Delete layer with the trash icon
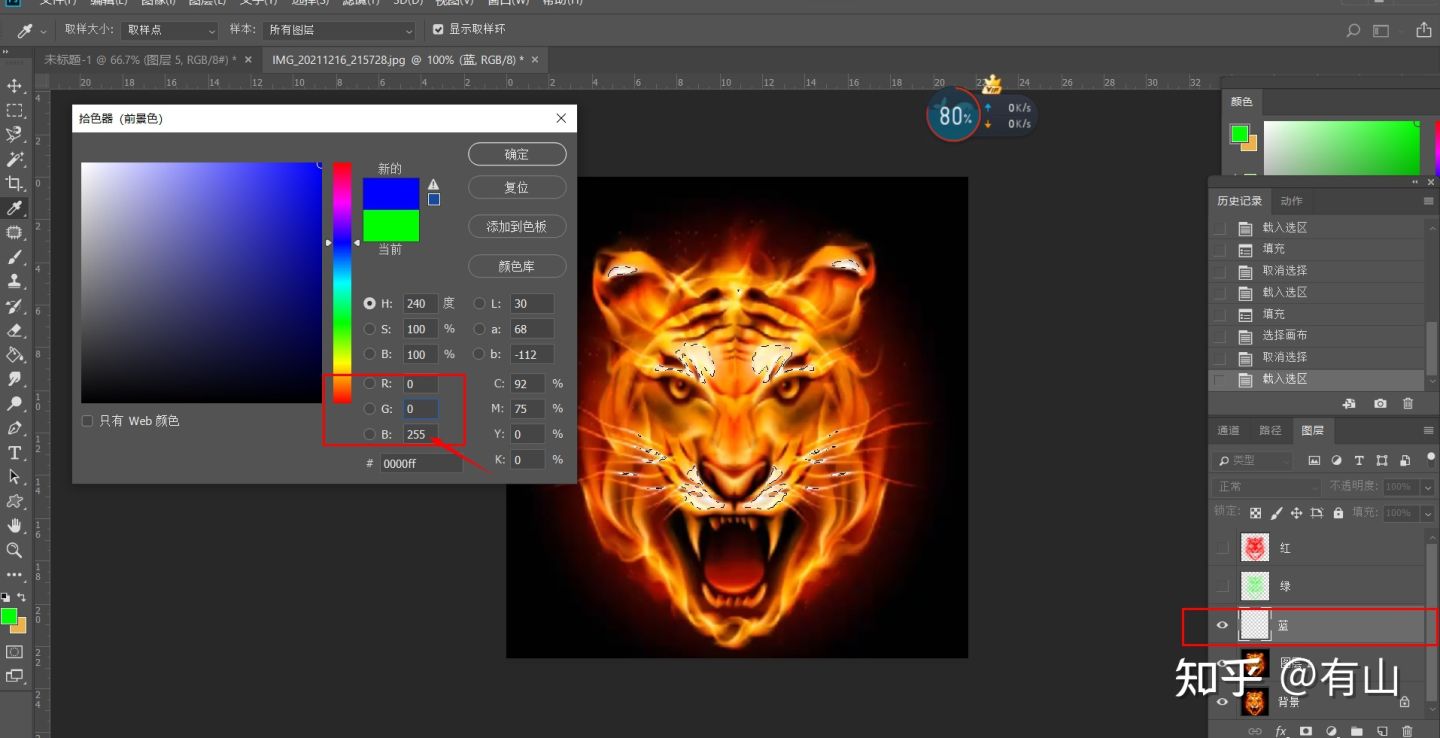The image size is (1440, 738). pyautogui.click(x=1408, y=731)
